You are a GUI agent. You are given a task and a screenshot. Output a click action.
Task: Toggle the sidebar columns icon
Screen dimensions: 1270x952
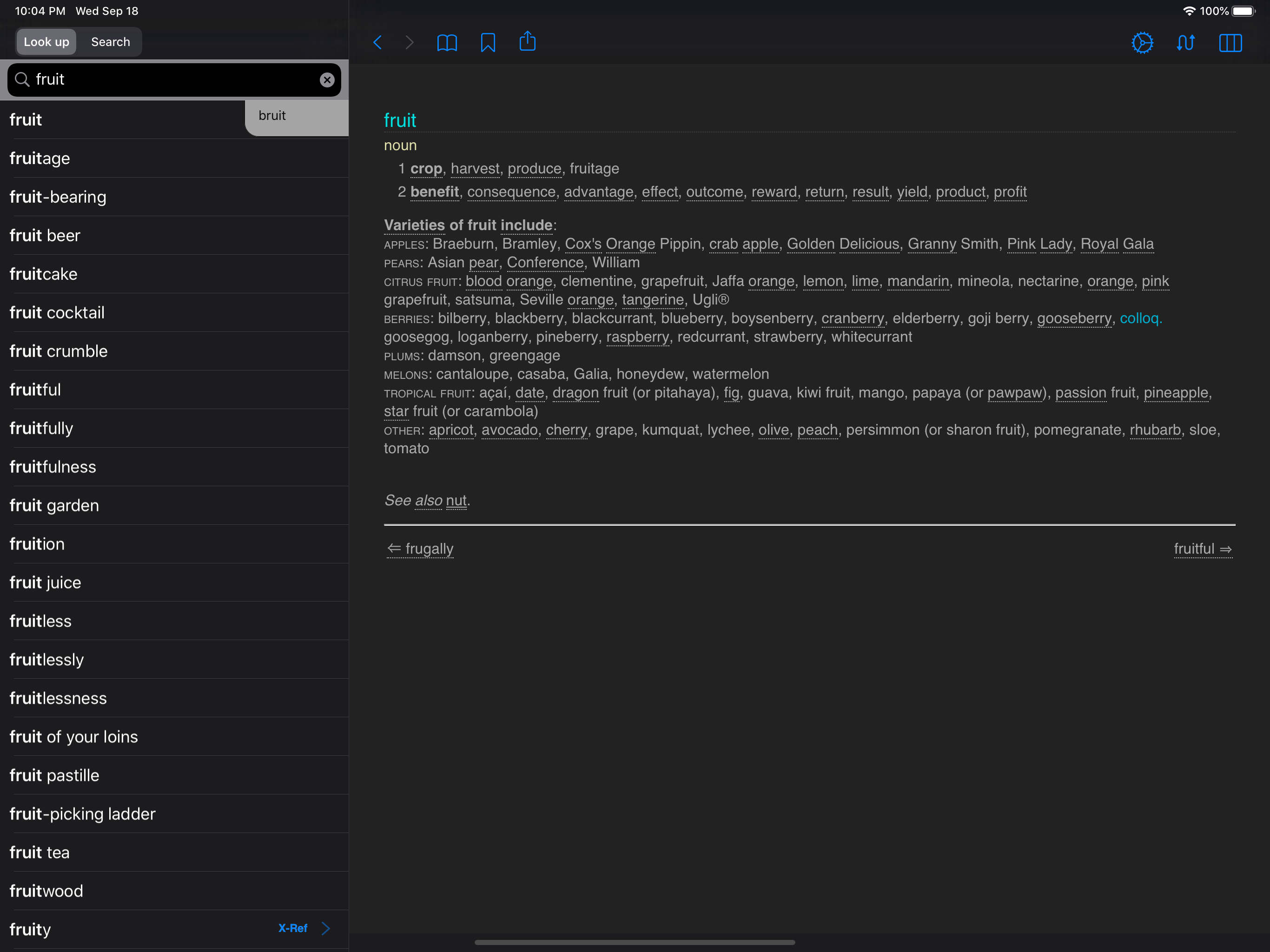[1230, 43]
